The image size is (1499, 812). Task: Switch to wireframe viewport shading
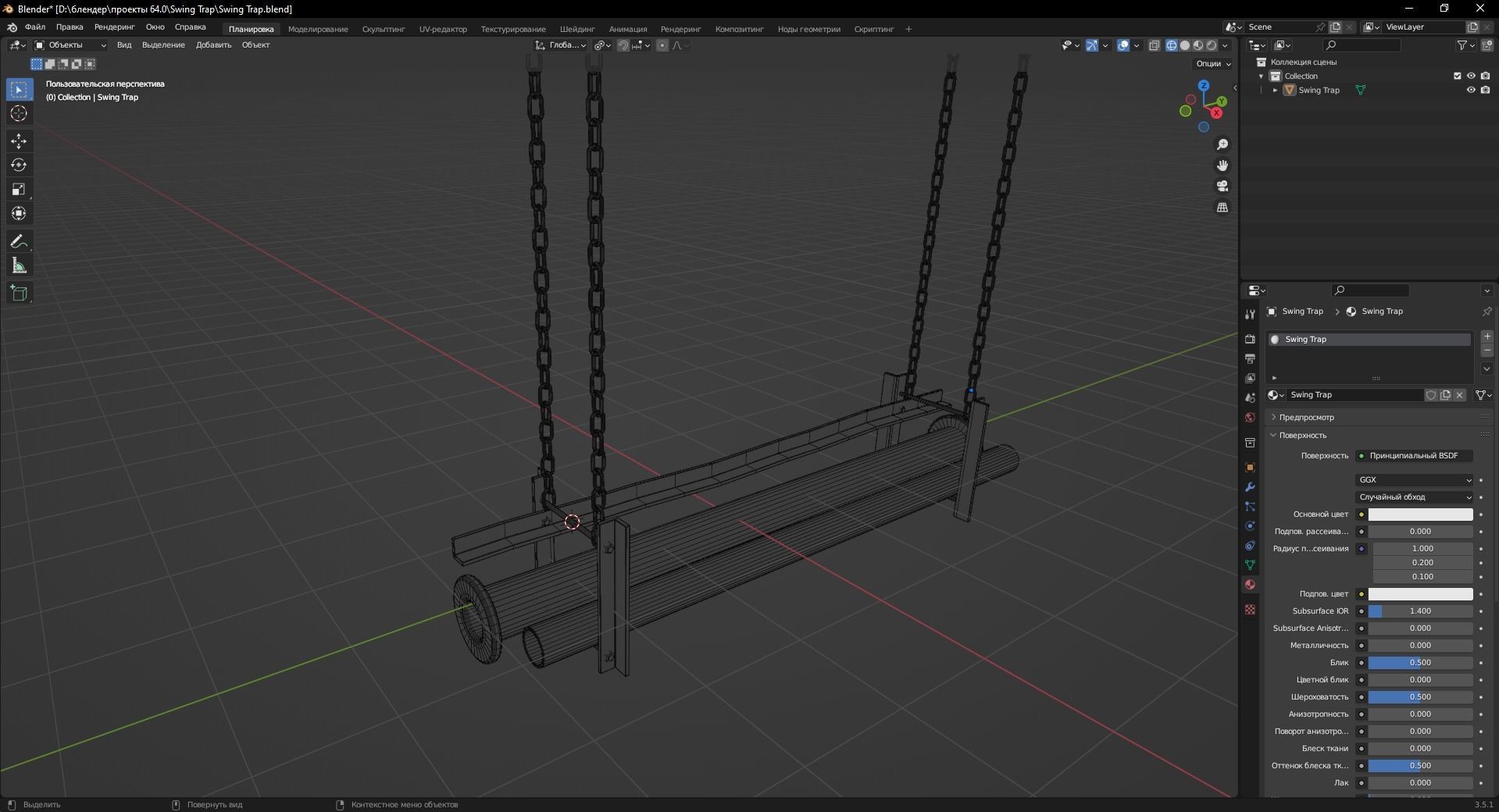[1172, 45]
